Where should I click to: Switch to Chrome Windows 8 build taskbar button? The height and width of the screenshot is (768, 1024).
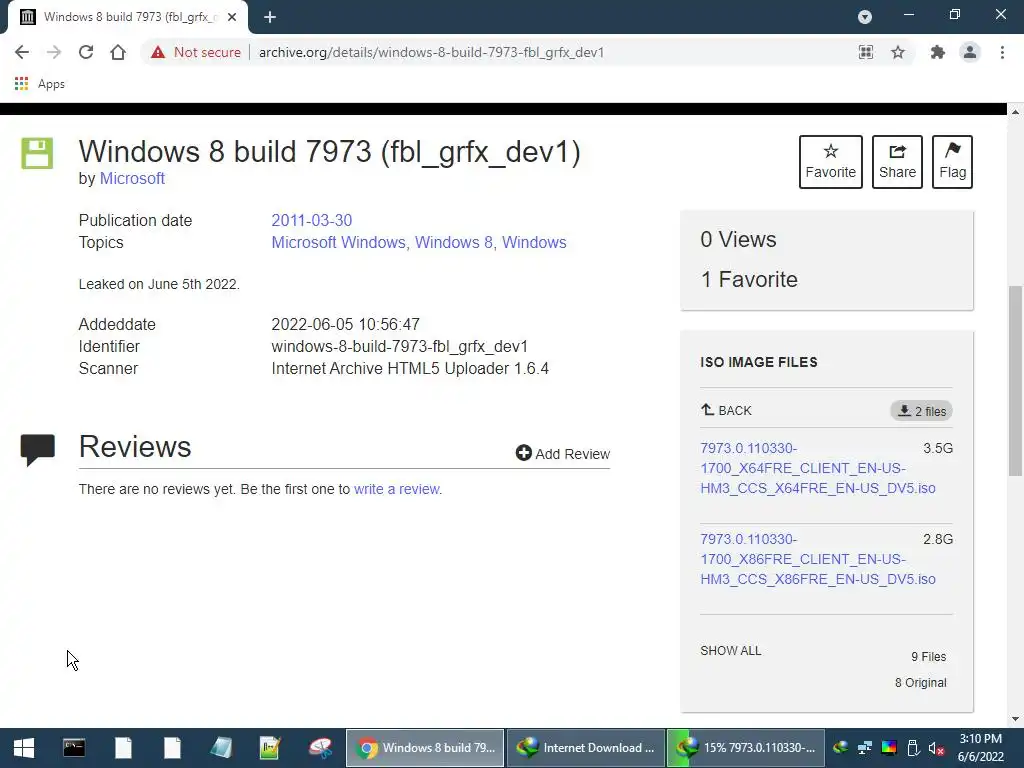pyautogui.click(x=425, y=748)
